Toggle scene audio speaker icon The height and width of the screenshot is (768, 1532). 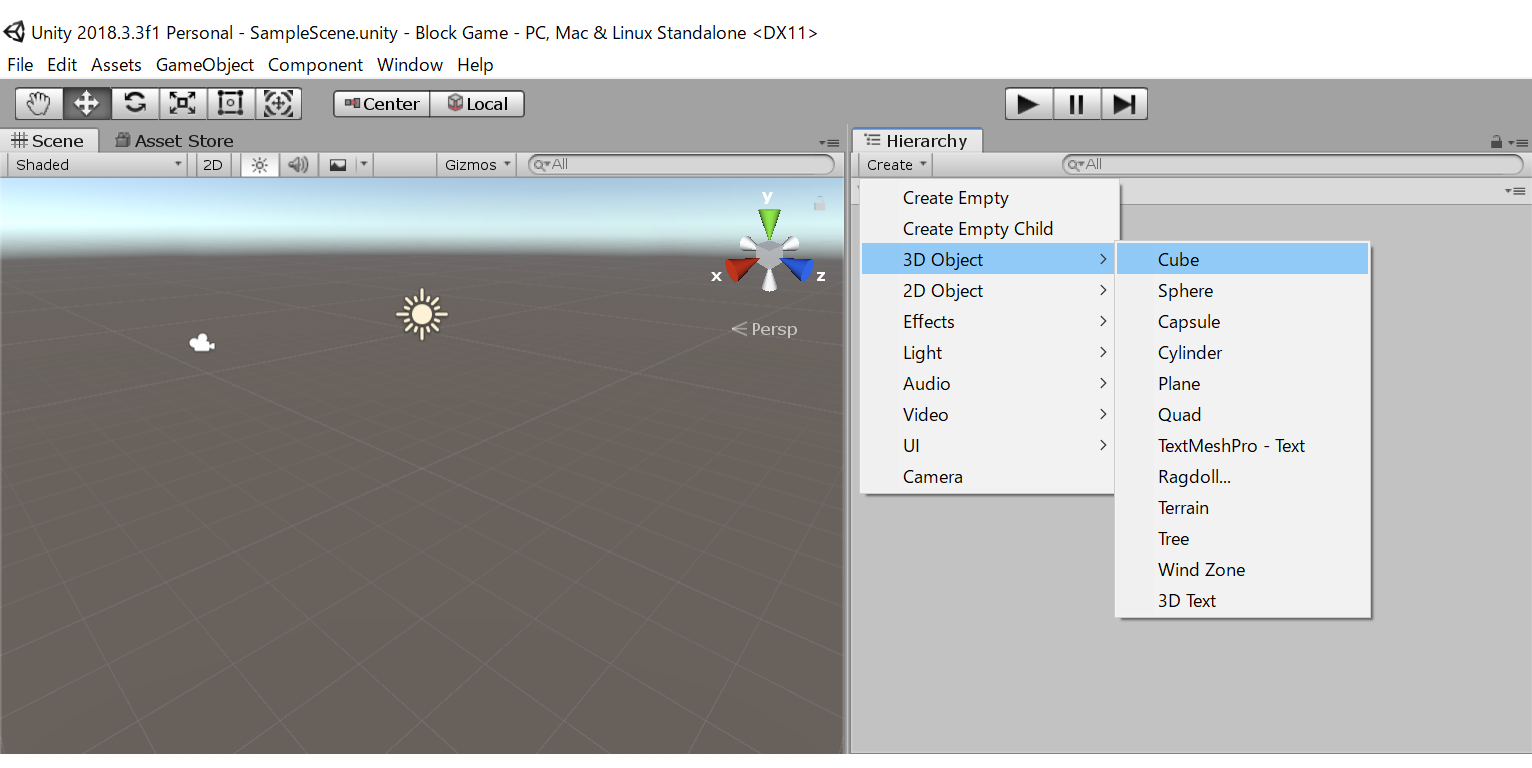298,165
